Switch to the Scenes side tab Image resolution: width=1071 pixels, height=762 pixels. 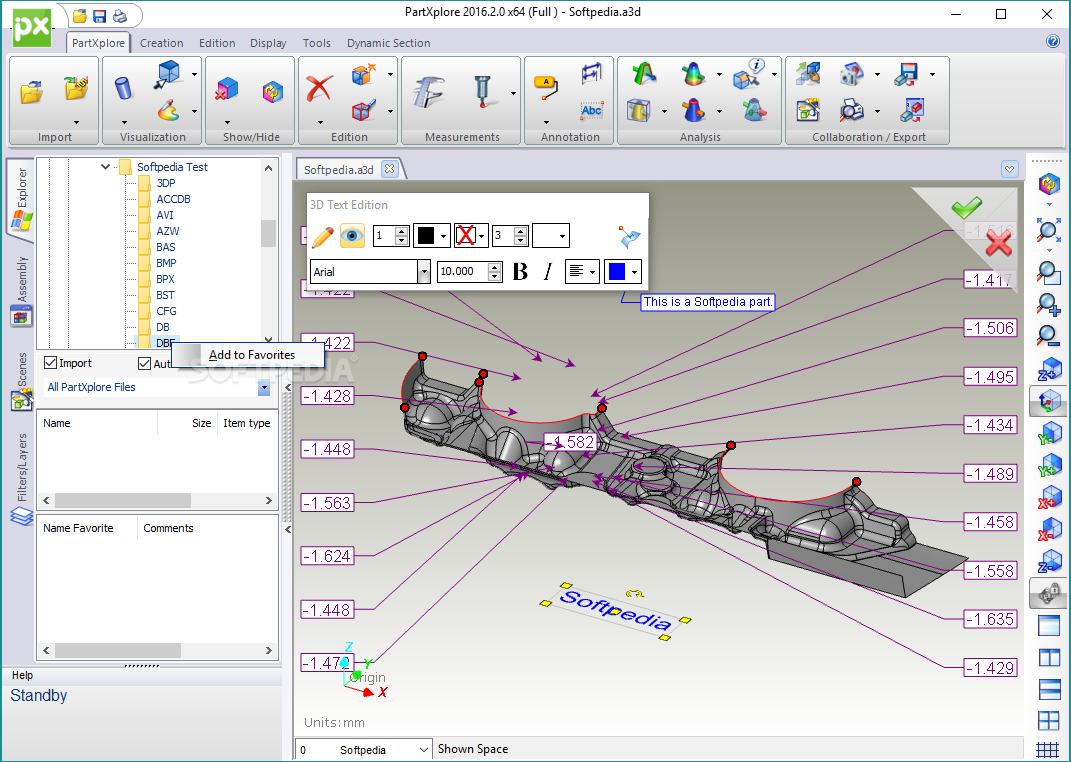[22, 380]
